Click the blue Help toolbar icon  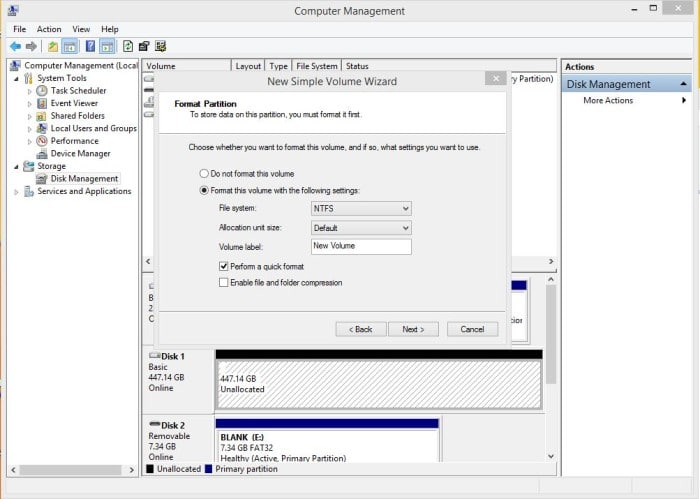click(x=90, y=46)
